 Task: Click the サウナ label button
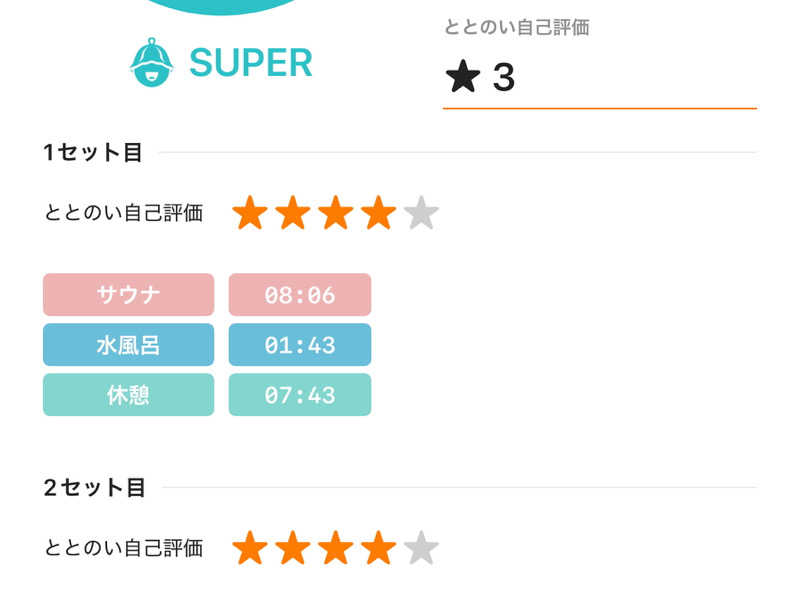(128, 295)
